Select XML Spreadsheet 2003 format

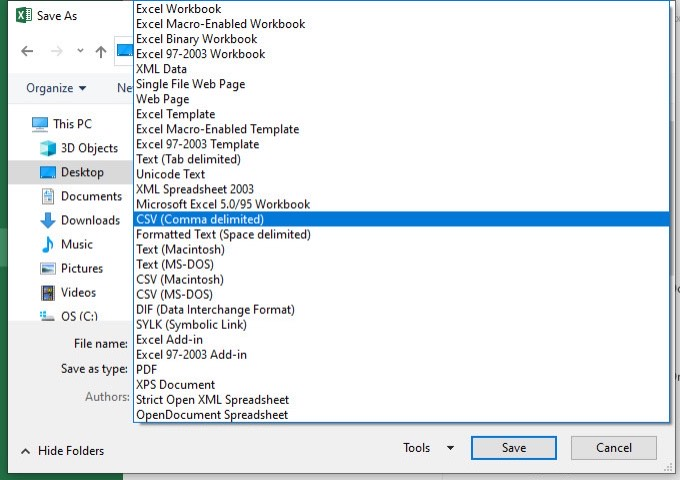point(401,189)
